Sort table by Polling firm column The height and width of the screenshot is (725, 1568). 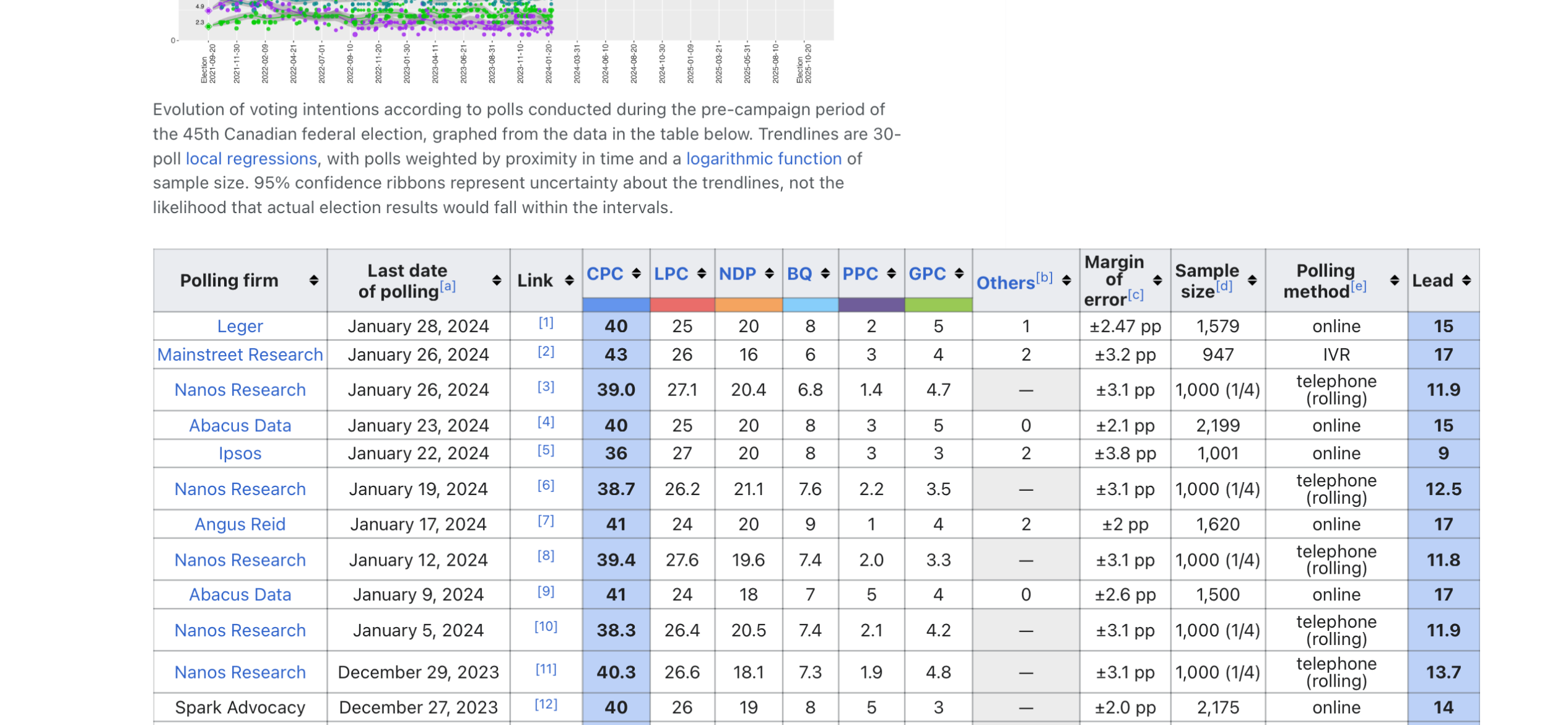(314, 280)
